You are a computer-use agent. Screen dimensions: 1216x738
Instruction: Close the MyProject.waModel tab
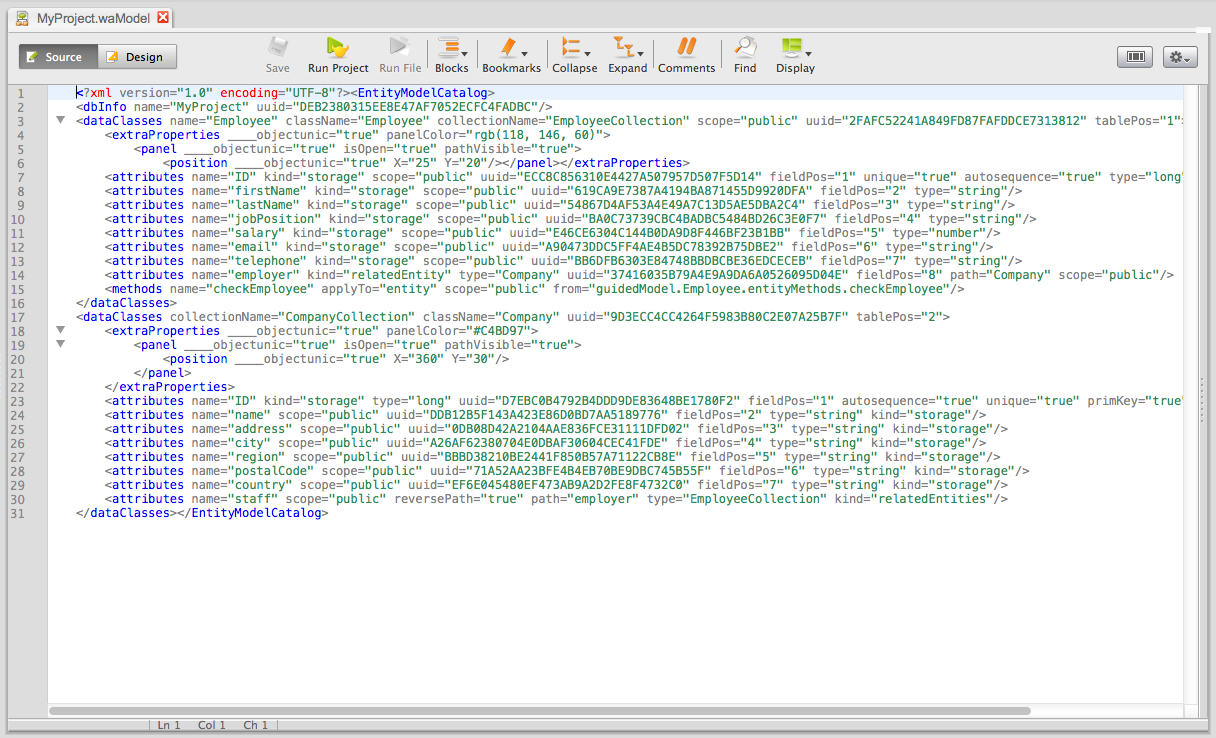(163, 18)
